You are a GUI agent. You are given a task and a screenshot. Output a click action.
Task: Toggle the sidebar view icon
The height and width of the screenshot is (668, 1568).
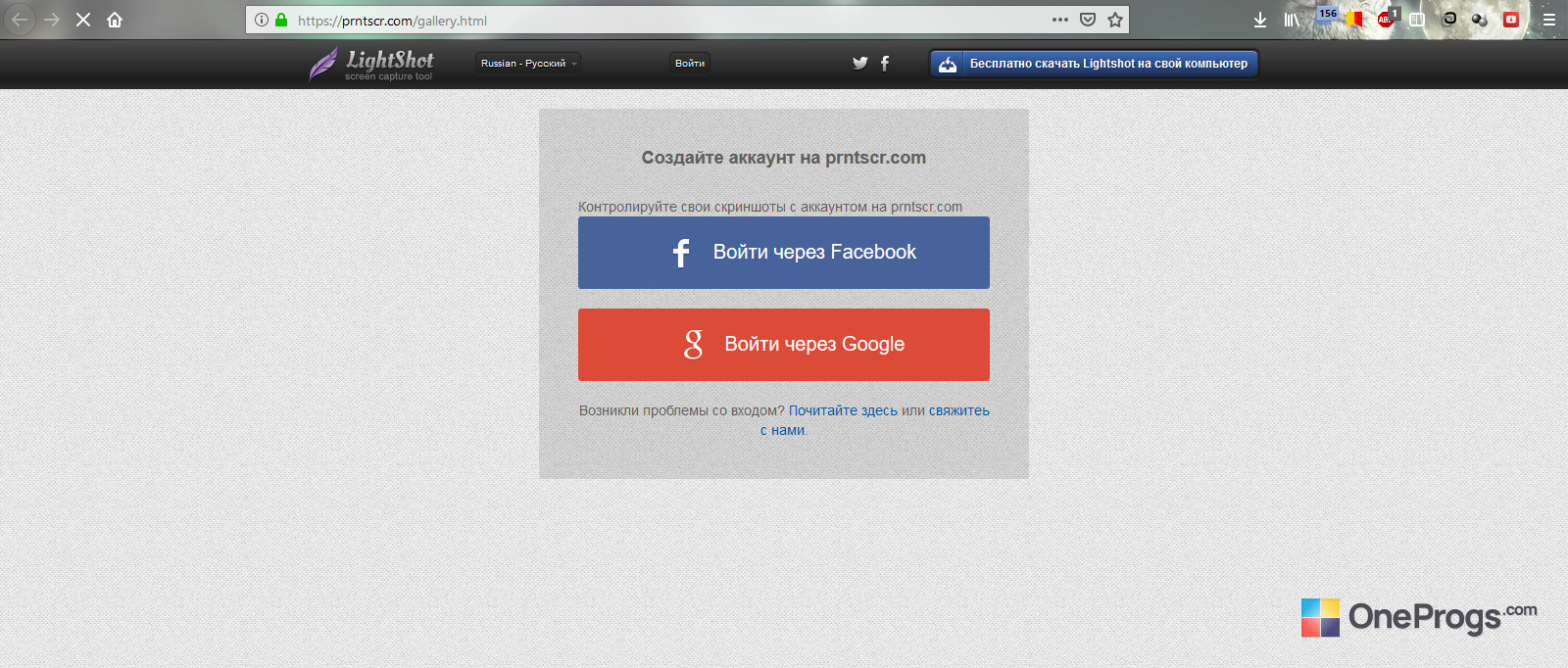click(x=1417, y=20)
